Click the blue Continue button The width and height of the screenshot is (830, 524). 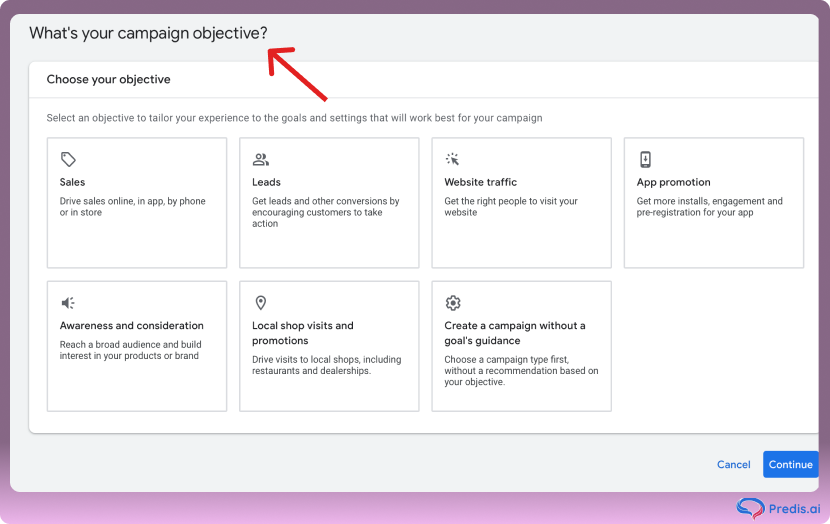pos(790,464)
